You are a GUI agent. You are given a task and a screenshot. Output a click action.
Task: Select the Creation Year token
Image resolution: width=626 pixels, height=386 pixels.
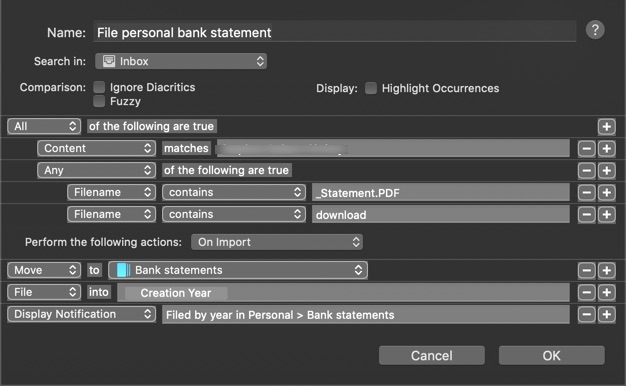176,293
